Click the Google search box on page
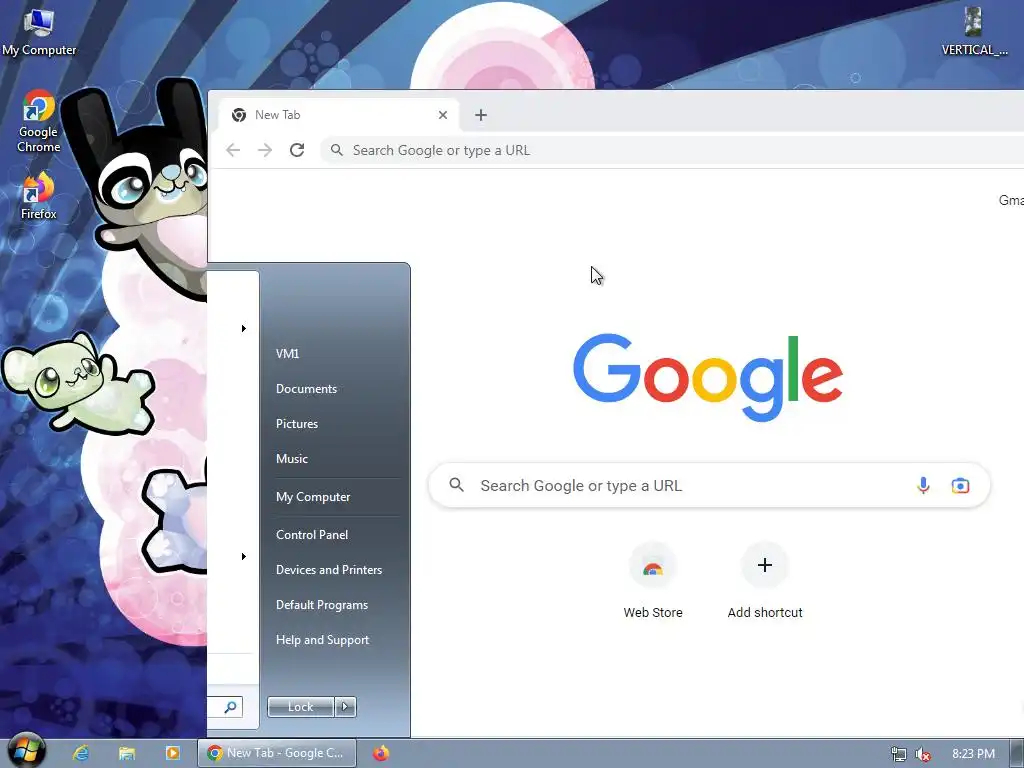1024x768 pixels. (x=709, y=485)
